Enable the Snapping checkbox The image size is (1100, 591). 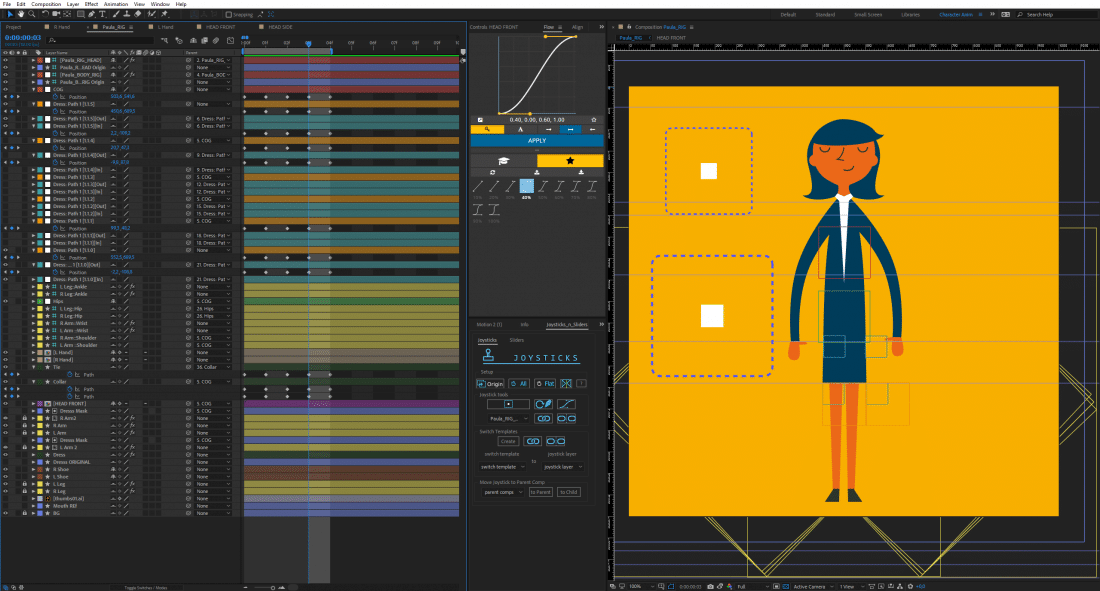click(228, 14)
